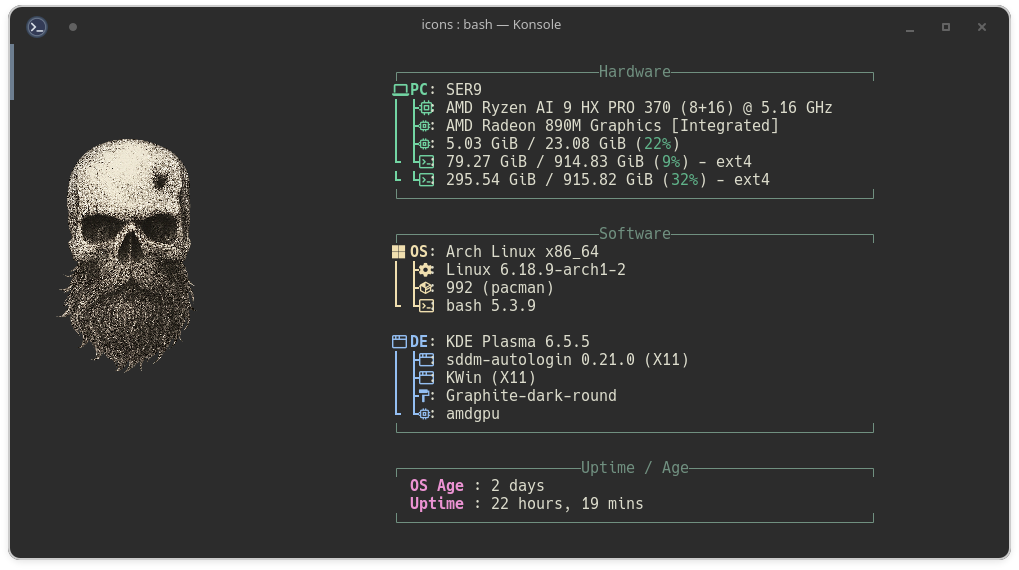Maximize the Konsole window
Screen dimensions: 1019x570
point(945,27)
